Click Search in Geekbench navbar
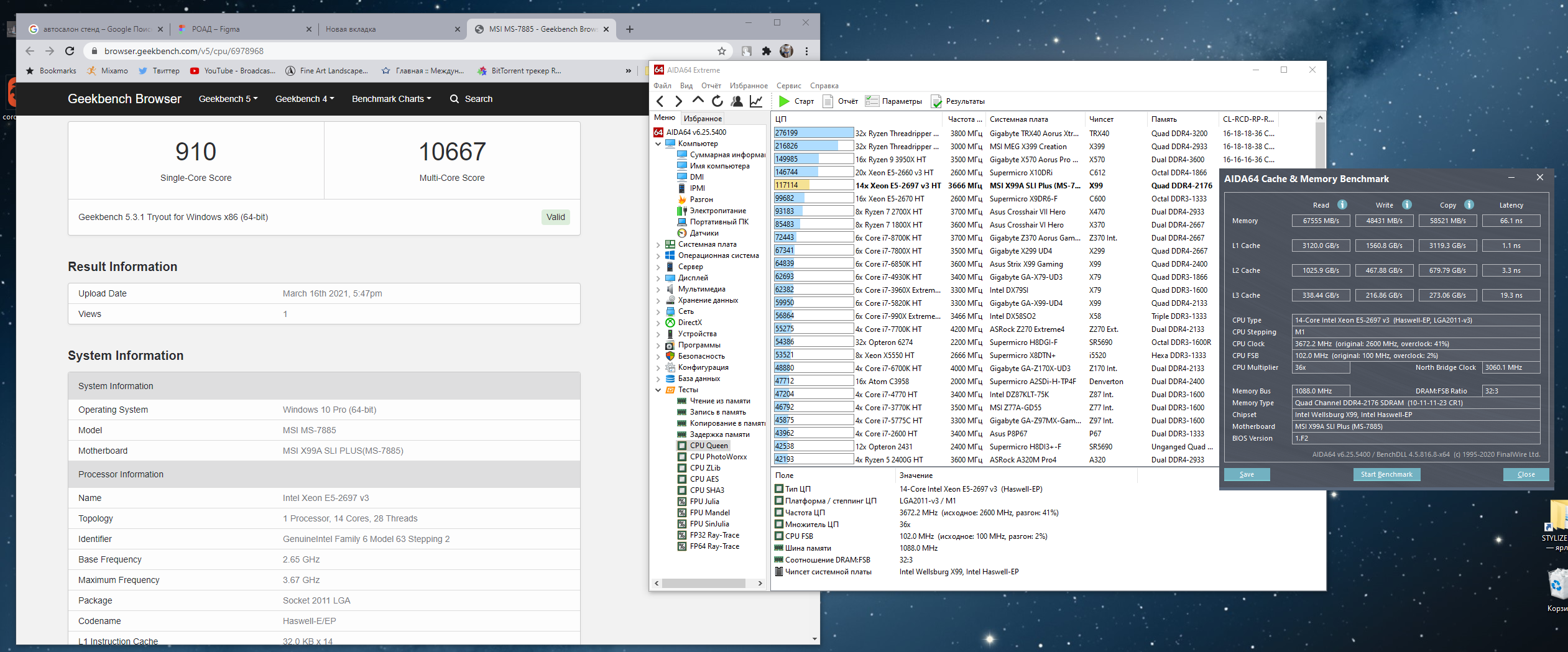Image resolution: width=1568 pixels, height=652 pixels. 471,99
